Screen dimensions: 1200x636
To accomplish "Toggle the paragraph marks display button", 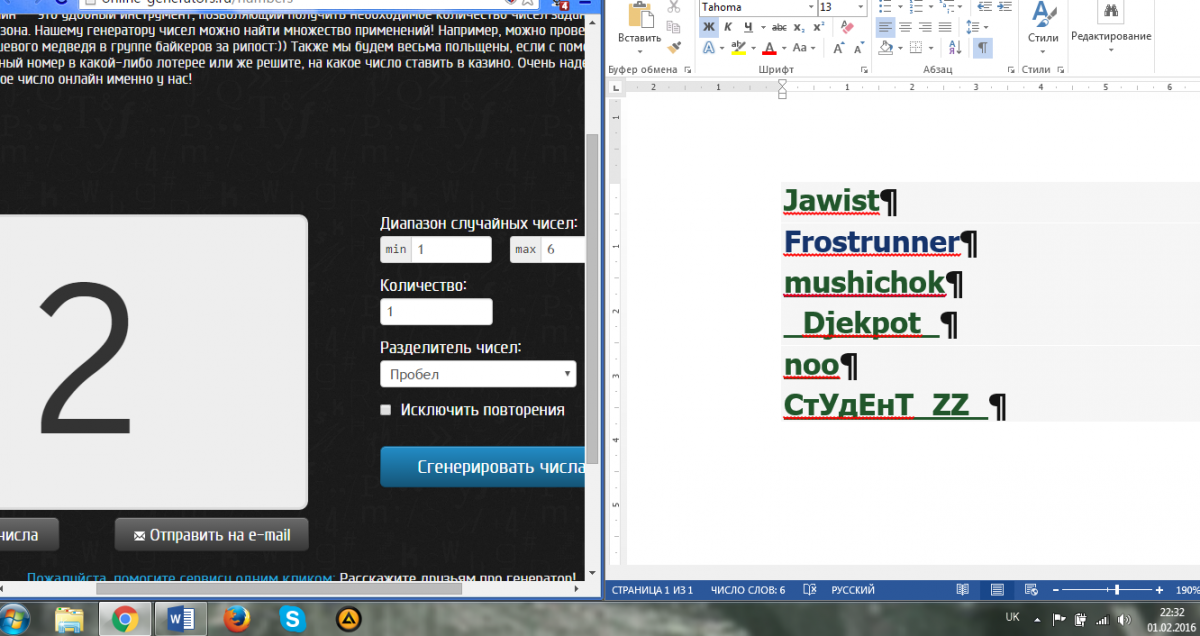I will point(982,47).
